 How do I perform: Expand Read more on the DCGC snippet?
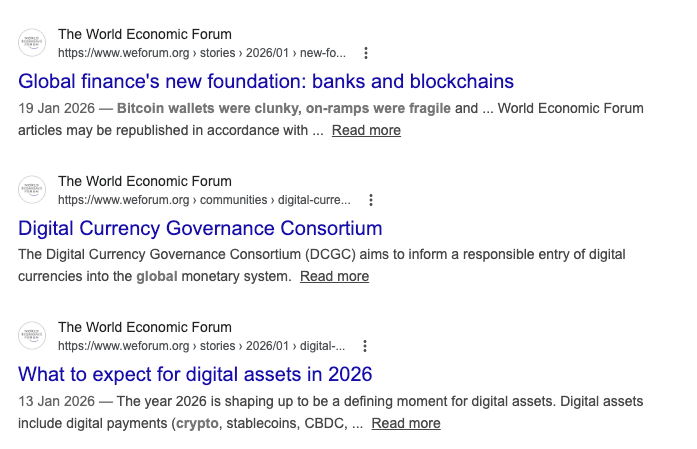(x=334, y=276)
